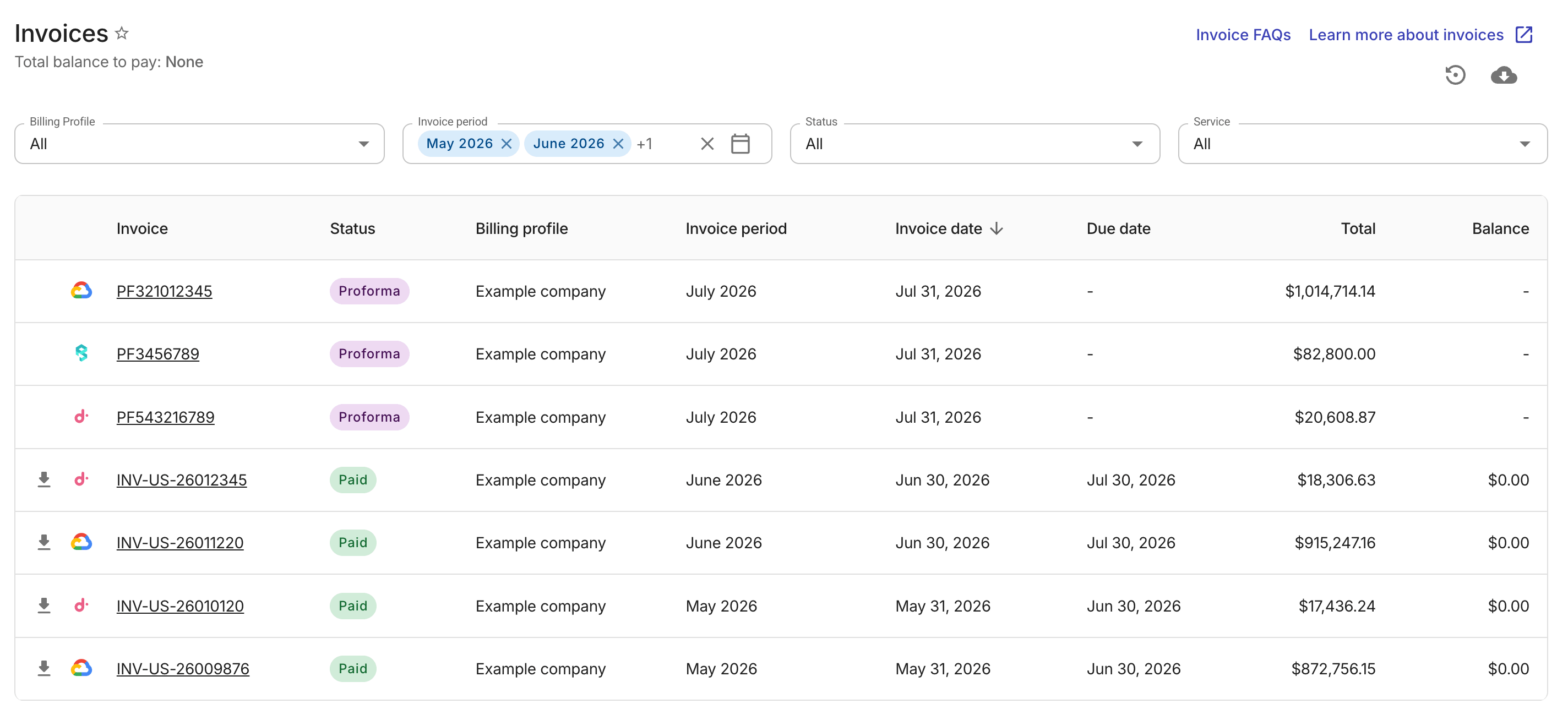The height and width of the screenshot is (720, 1568).
Task: Open invoice INV-US-26011220
Action: coord(180,542)
